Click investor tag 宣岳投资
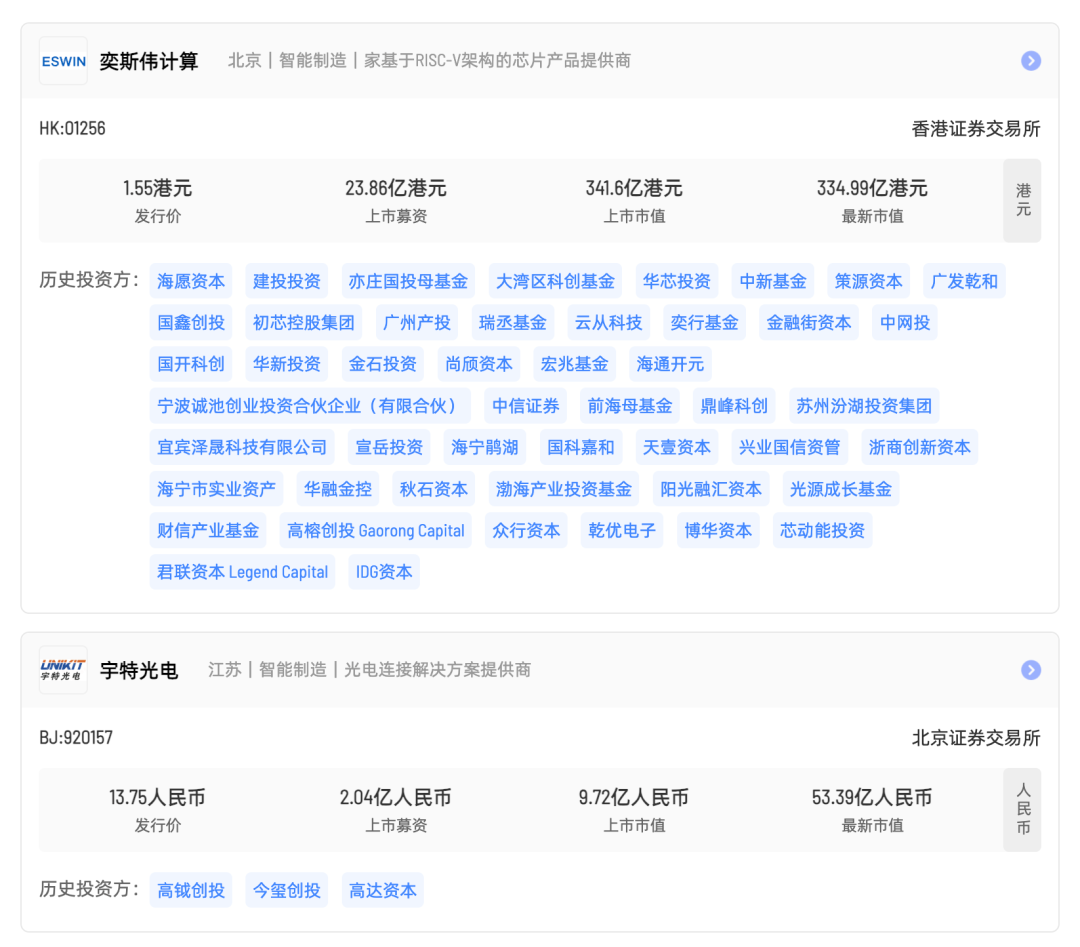 pyautogui.click(x=389, y=447)
